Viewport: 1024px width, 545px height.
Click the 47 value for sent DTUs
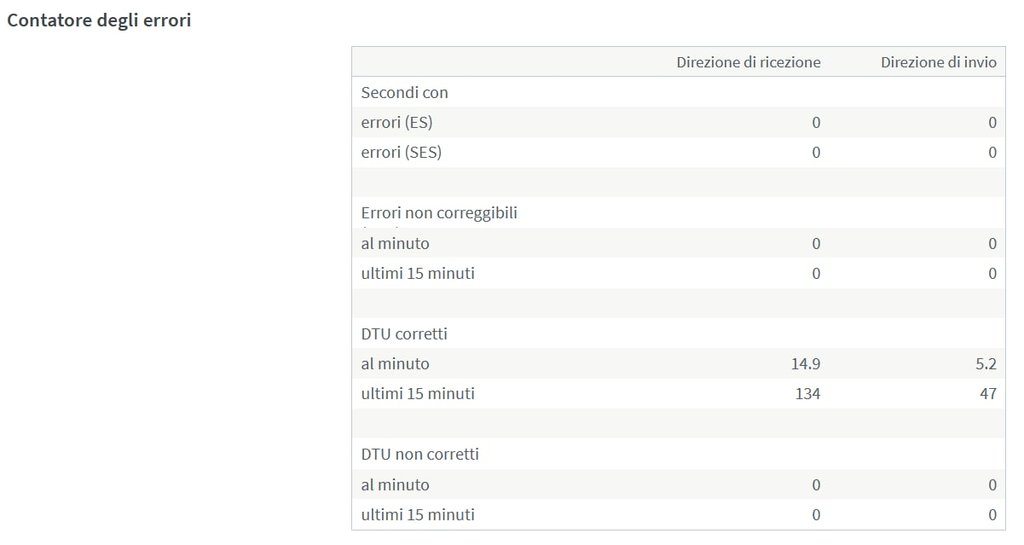pos(988,394)
